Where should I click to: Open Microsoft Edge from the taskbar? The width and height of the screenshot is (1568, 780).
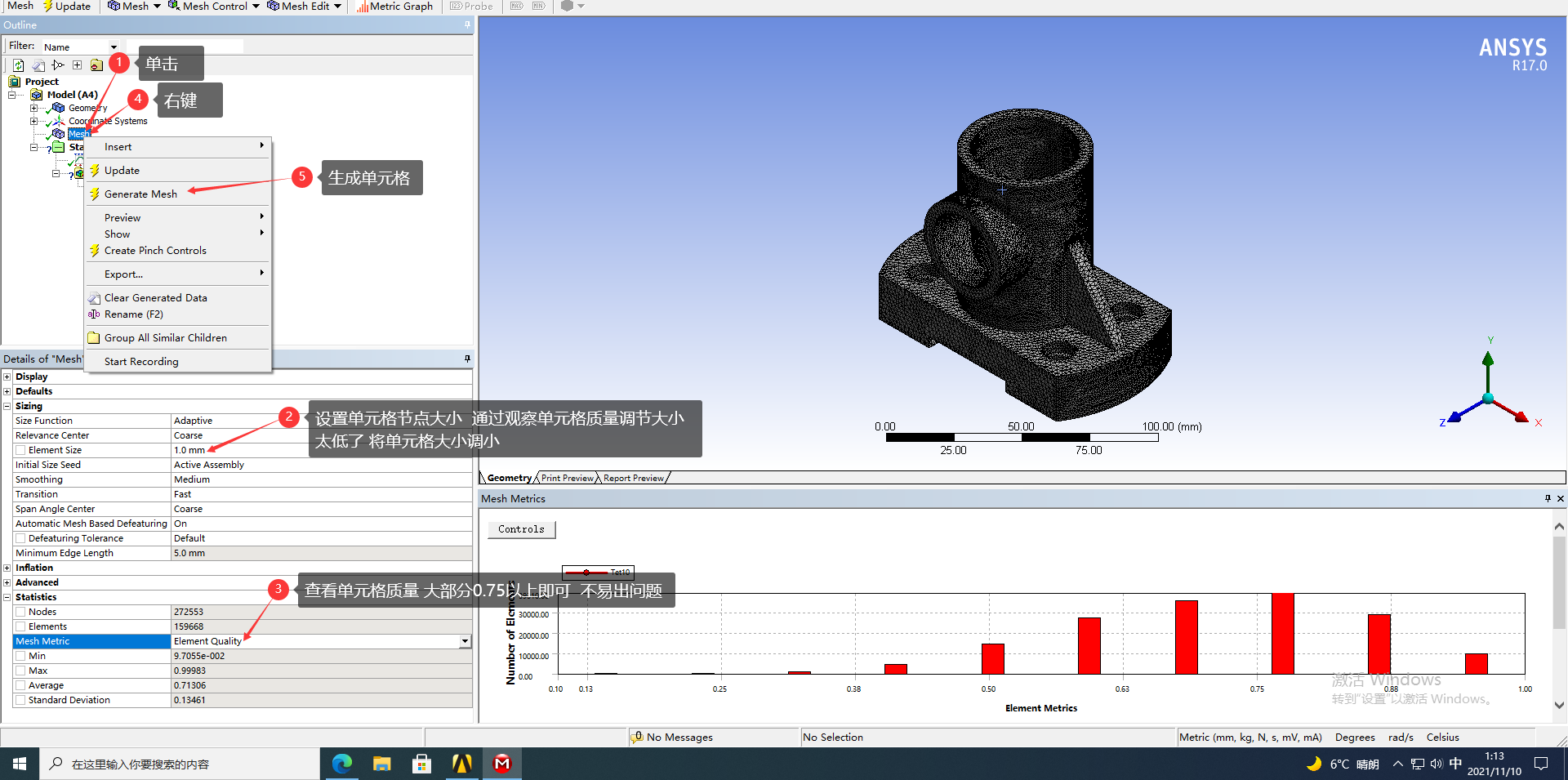coord(341,764)
